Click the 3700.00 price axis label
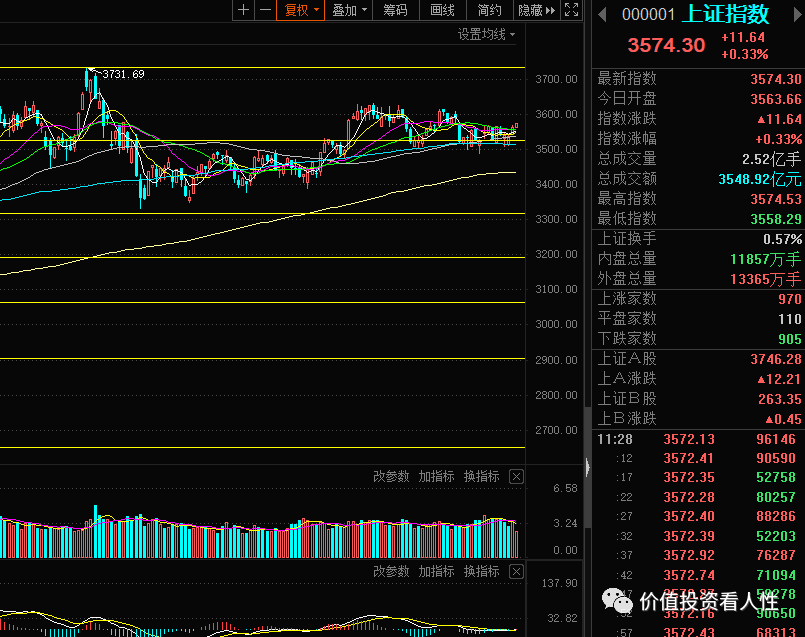The height and width of the screenshot is (637, 805). [x=556, y=80]
